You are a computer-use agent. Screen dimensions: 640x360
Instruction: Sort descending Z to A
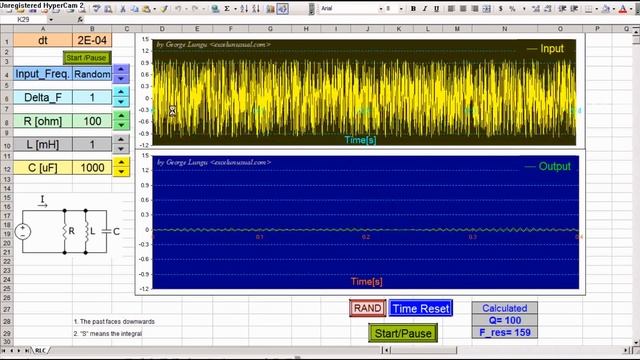tap(256, 8)
